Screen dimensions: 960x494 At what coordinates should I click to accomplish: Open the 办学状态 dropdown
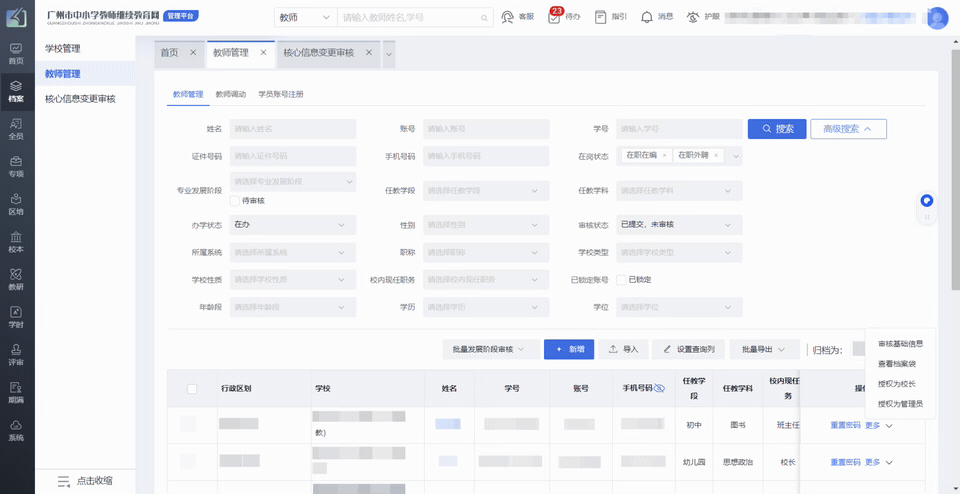293,225
